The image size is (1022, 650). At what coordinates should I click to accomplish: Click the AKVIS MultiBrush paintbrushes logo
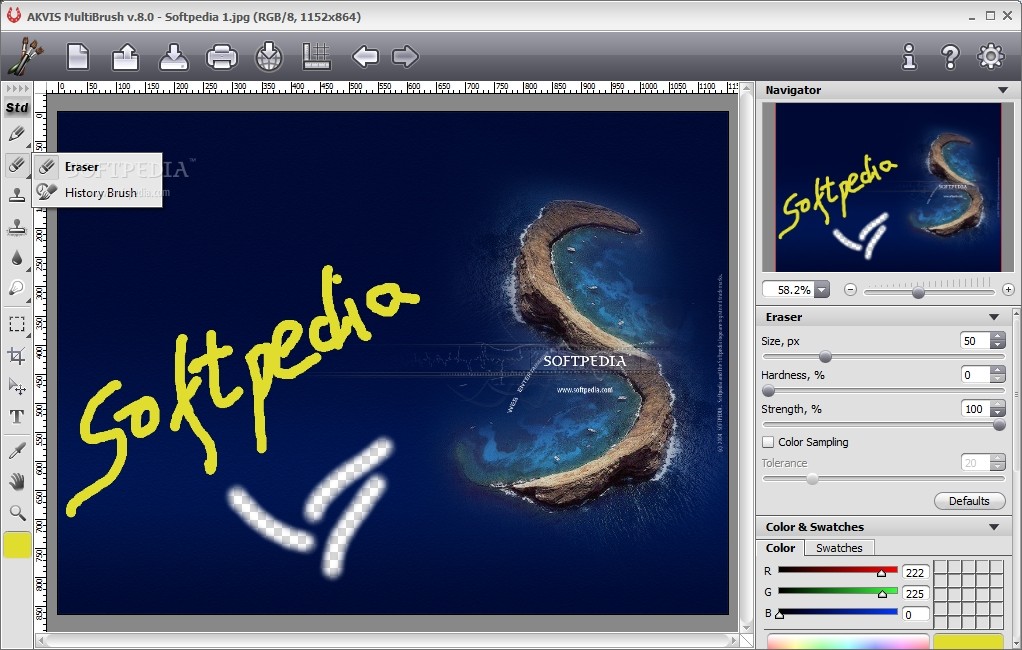(x=25, y=55)
